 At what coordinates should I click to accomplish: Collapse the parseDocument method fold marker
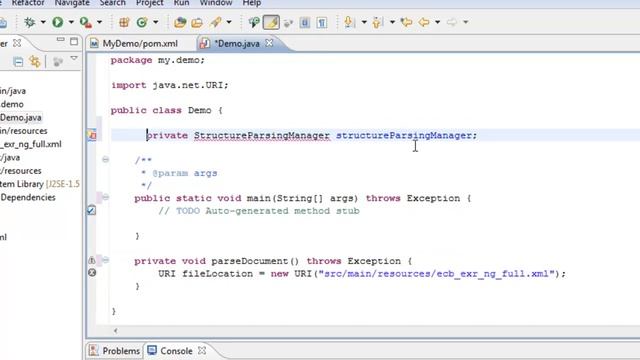point(106,260)
